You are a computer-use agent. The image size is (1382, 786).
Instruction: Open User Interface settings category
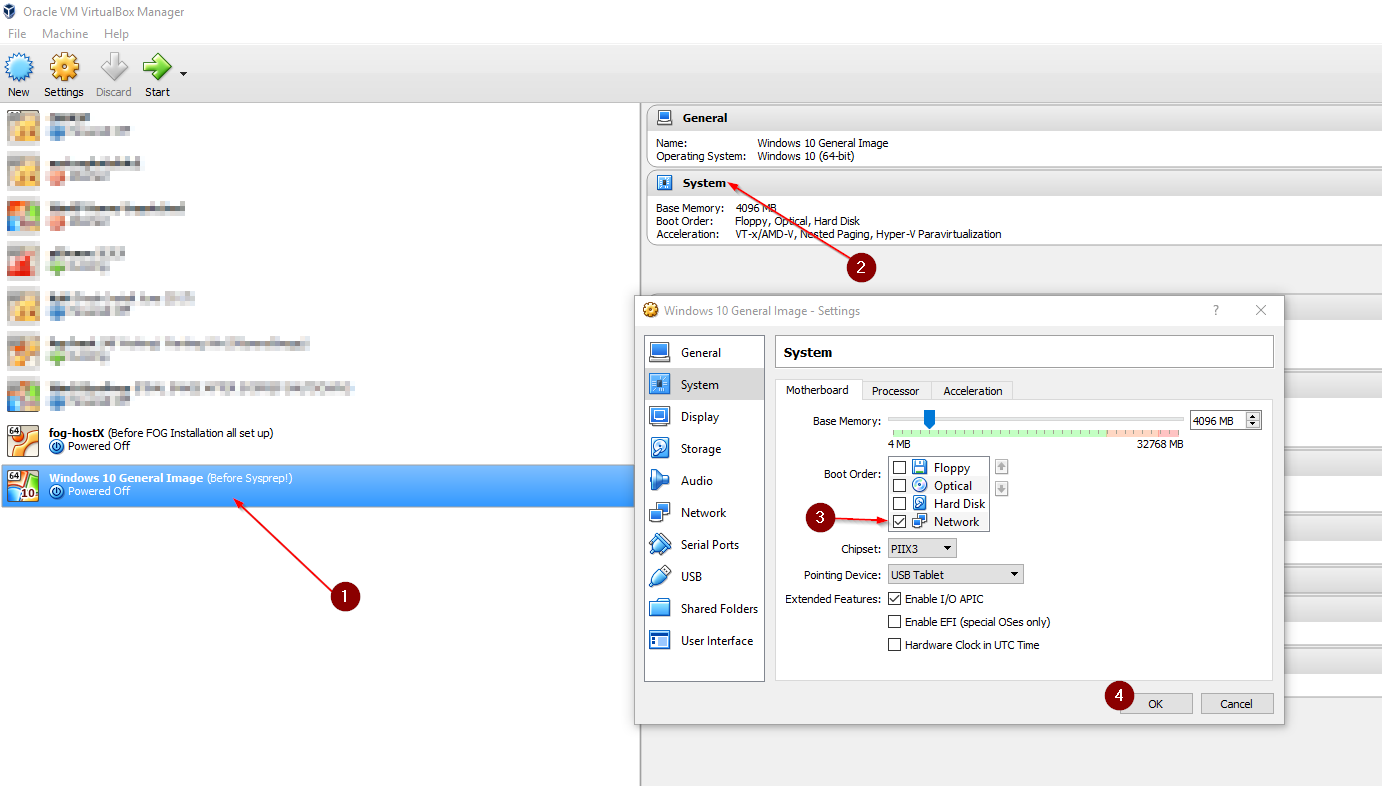tap(704, 641)
